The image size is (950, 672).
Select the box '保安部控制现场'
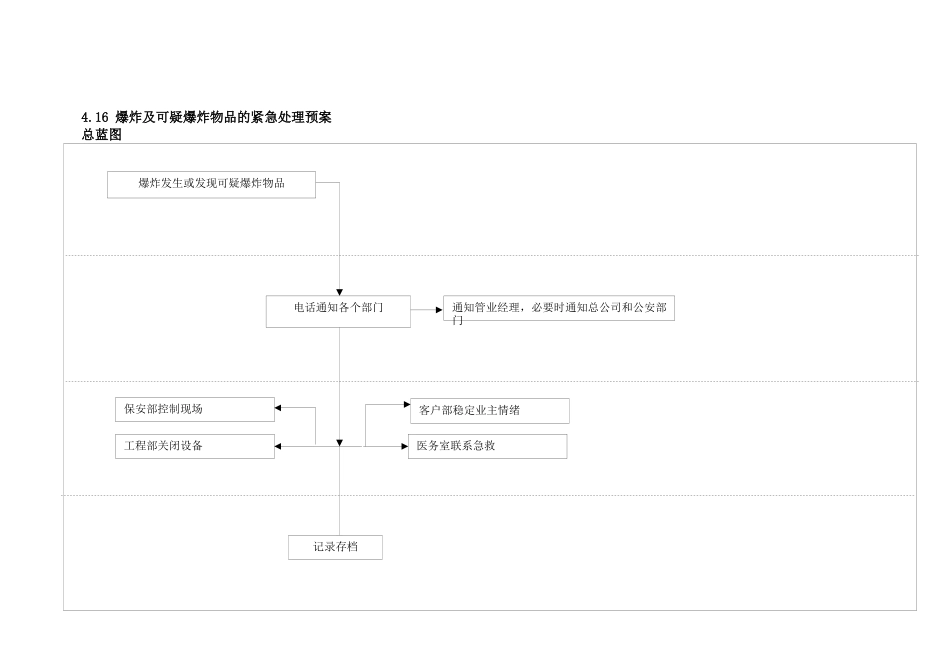(x=194, y=410)
